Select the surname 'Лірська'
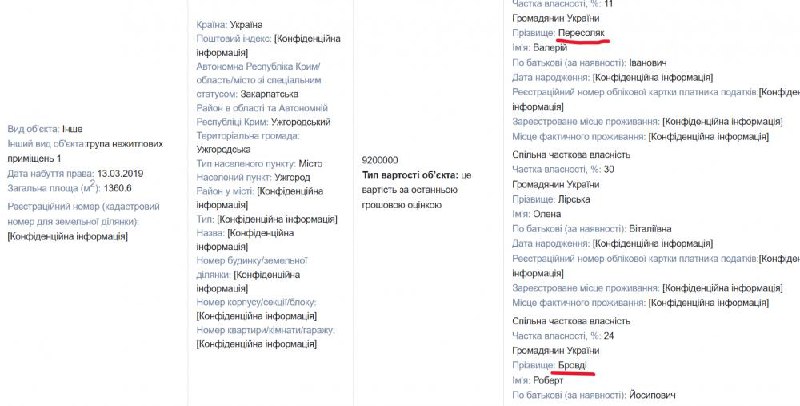Image resolution: width=800 pixels, height=406 pixels. pyautogui.click(x=574, y=199)
